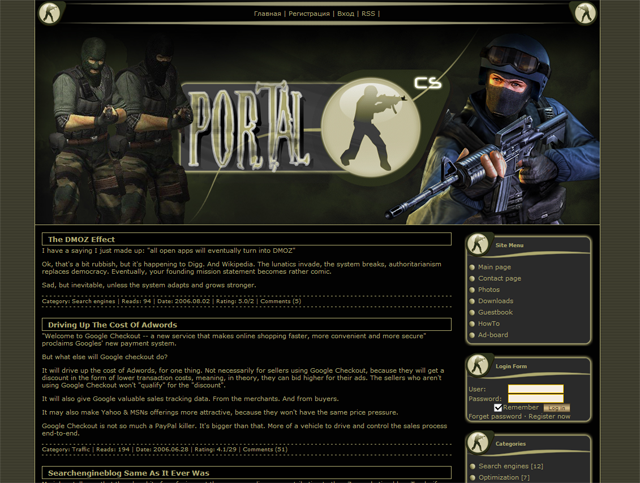
Task: Click the bullet icon beside Photos
Action: tap(472, 290)
